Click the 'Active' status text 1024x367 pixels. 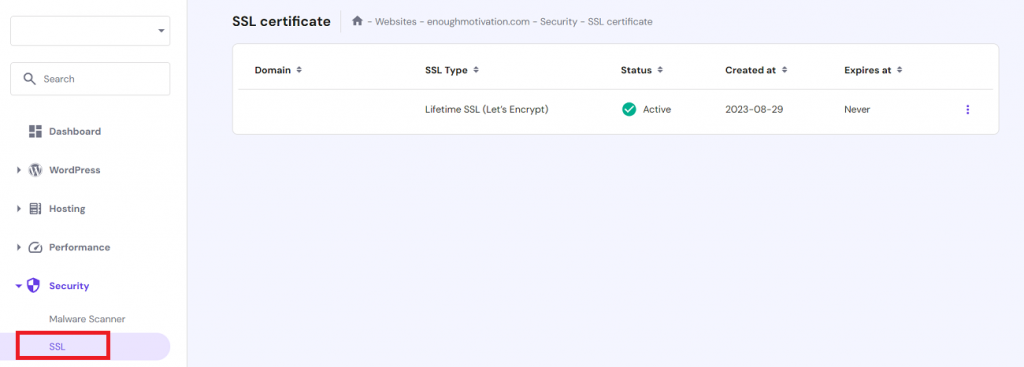coord(657,110)
